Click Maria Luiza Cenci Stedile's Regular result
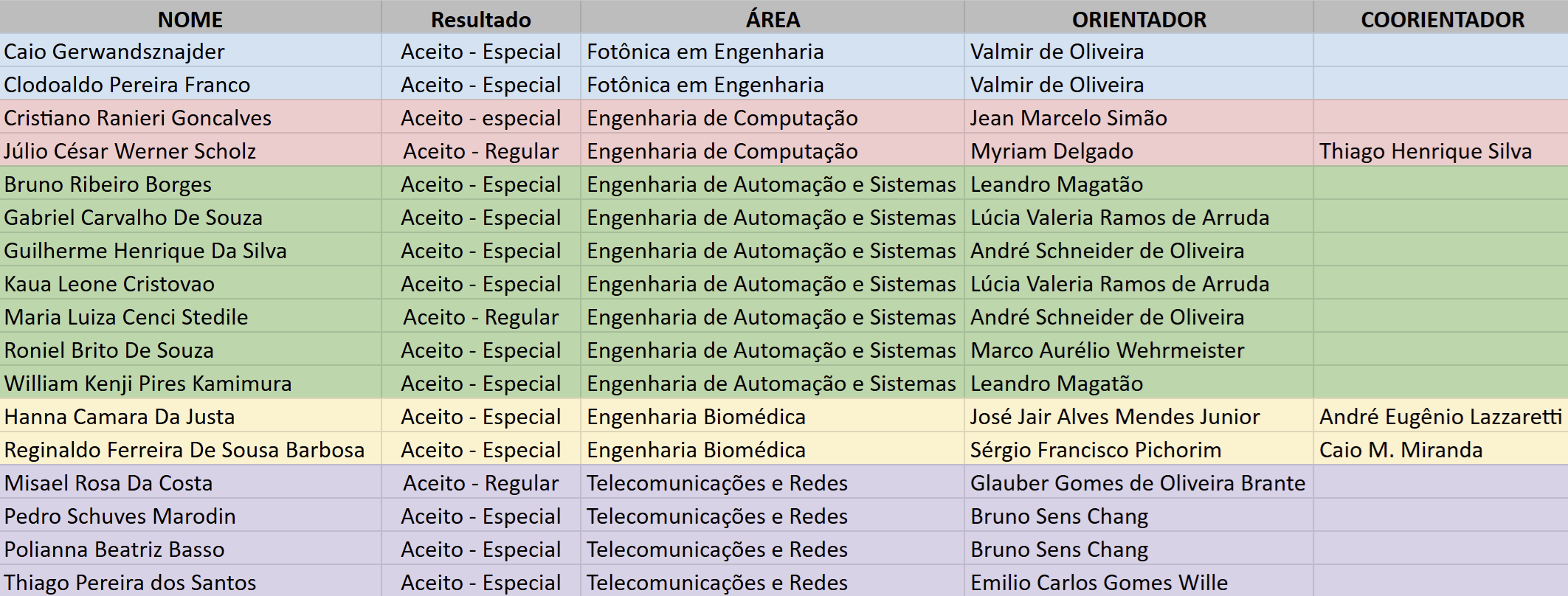The width and height of the screenshot is (1568, 596). [x=480, y=317]
